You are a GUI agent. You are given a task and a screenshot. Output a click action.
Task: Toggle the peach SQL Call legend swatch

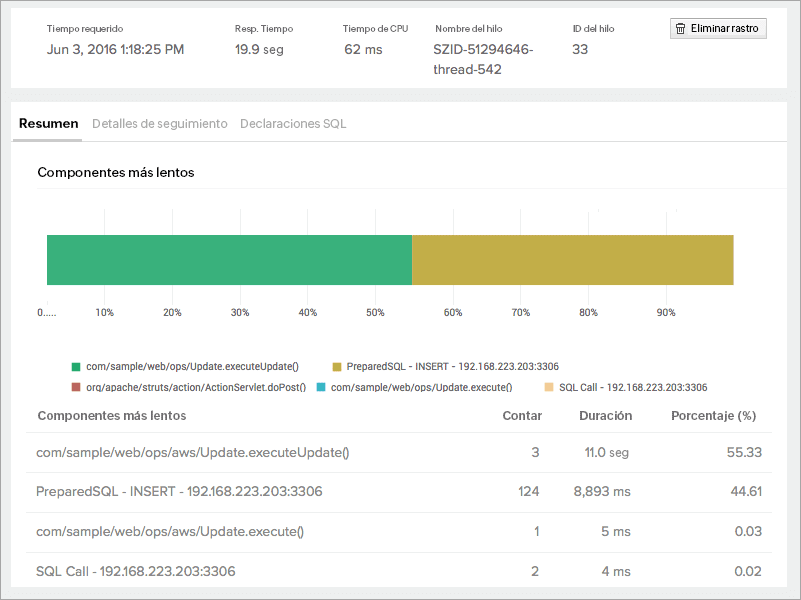click(x=548, y=387)
